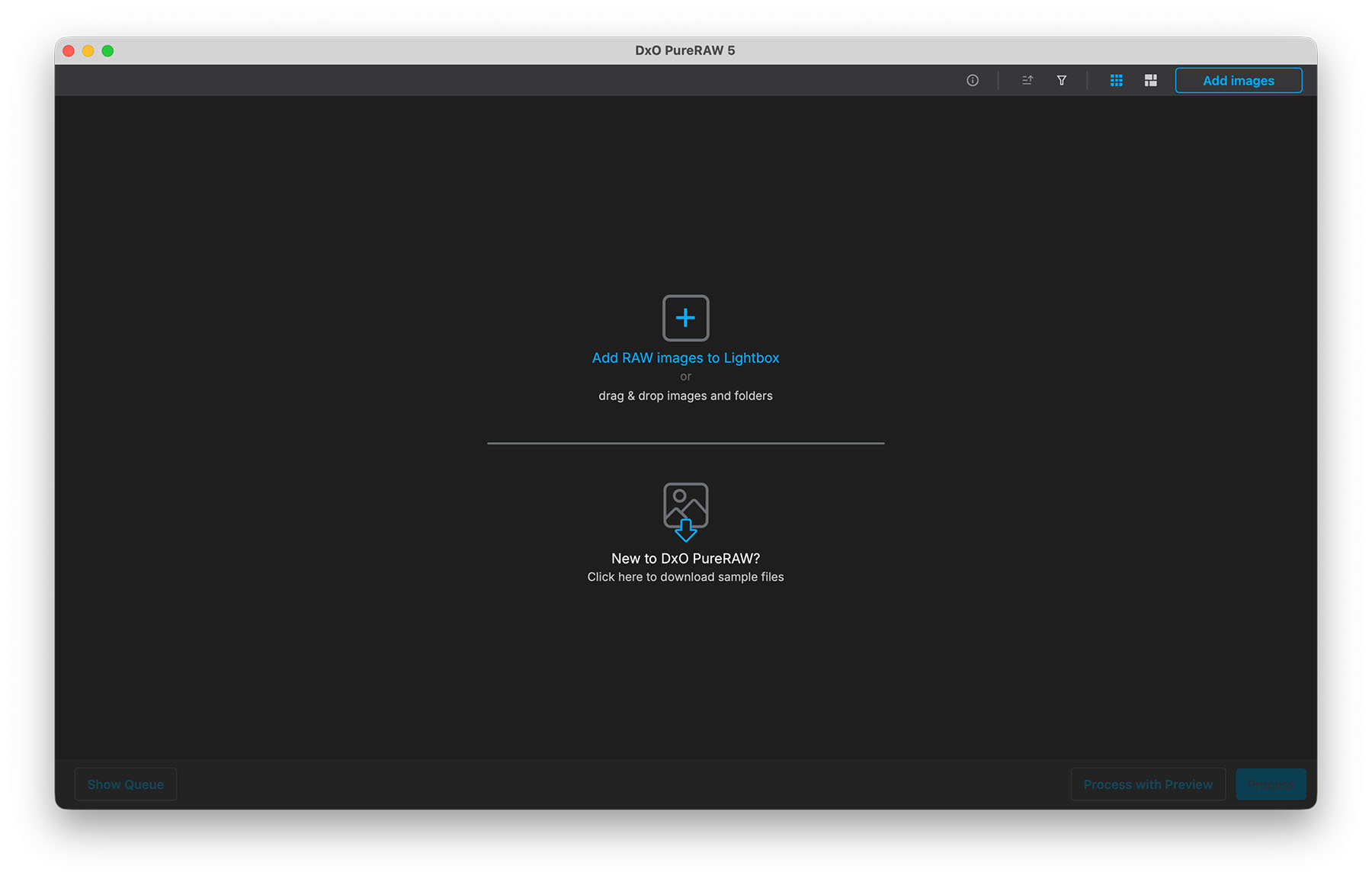This screenshot has height=882, width=1372.
Task: Switch to the mosaic layout view
Action: click(x=1150, y=80)
